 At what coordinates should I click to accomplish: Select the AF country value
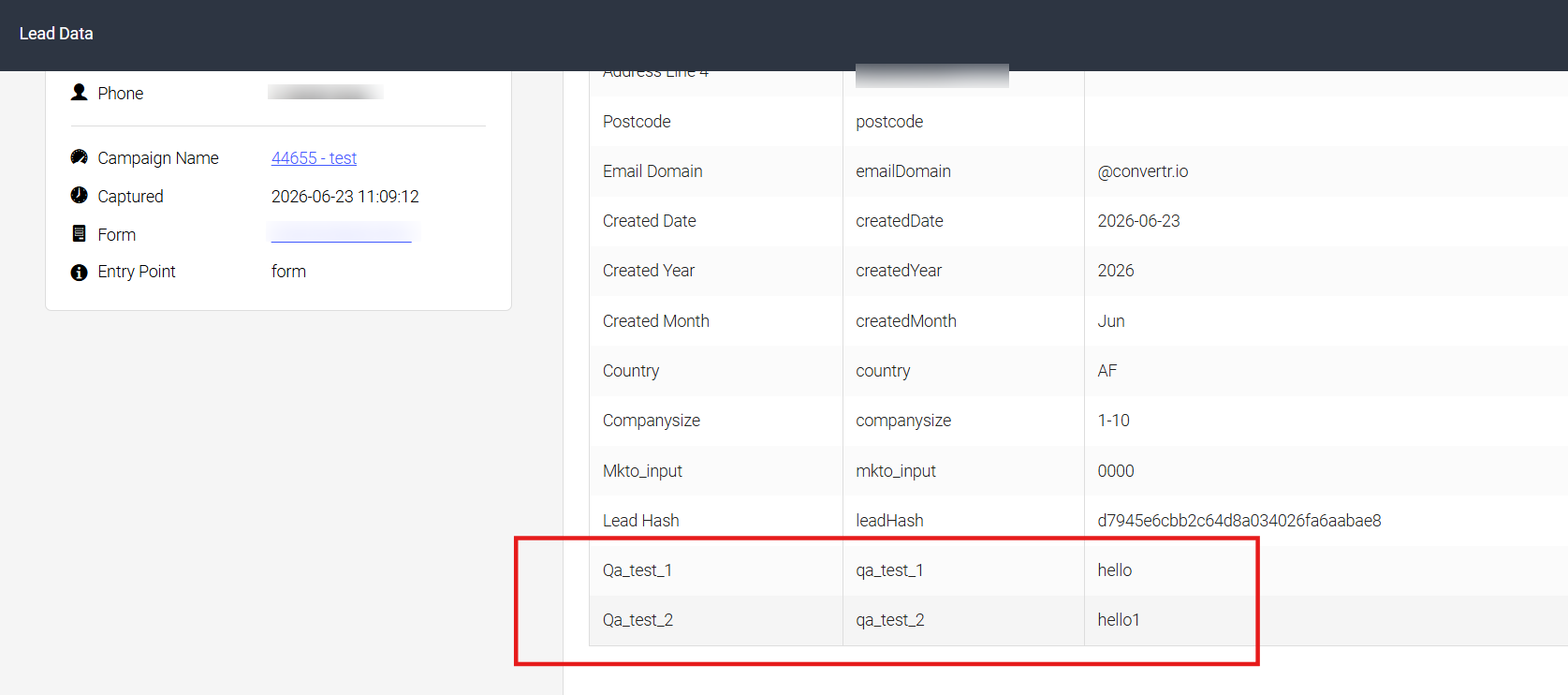click(x=1107, y=371)
